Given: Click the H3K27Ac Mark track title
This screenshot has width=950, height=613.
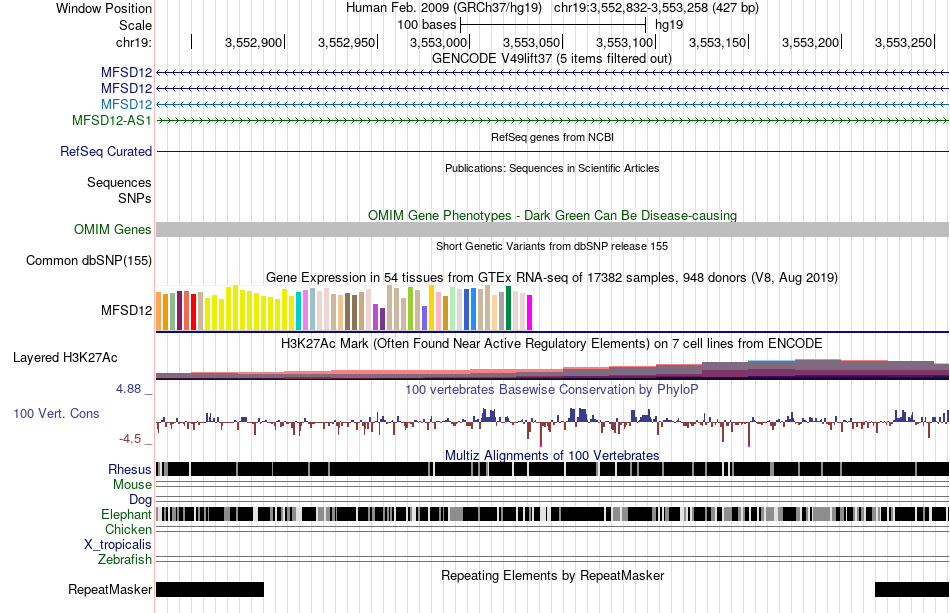Looking at the screenshot, I should point(552,343).
